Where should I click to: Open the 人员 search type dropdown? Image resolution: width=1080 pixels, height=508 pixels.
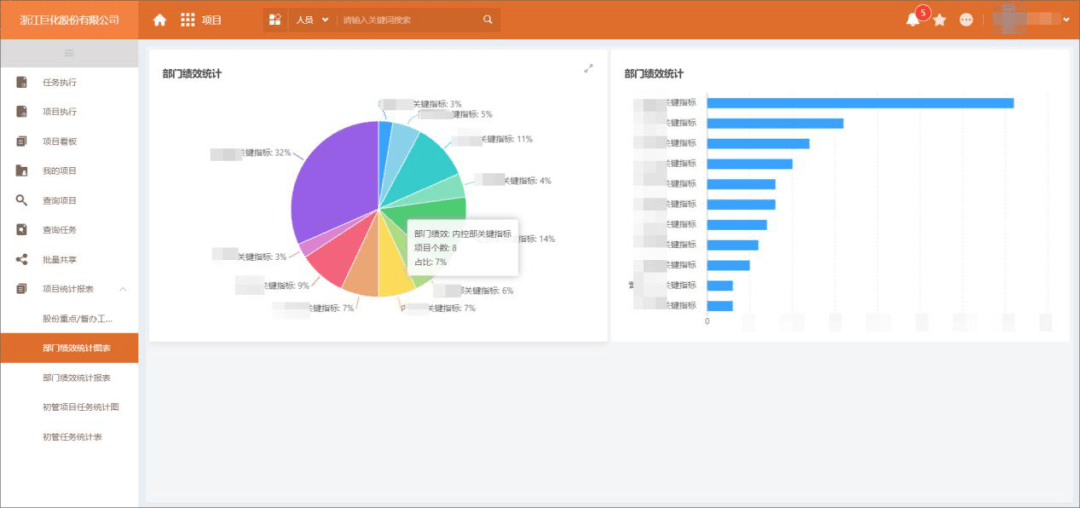[x=312, y=20]
